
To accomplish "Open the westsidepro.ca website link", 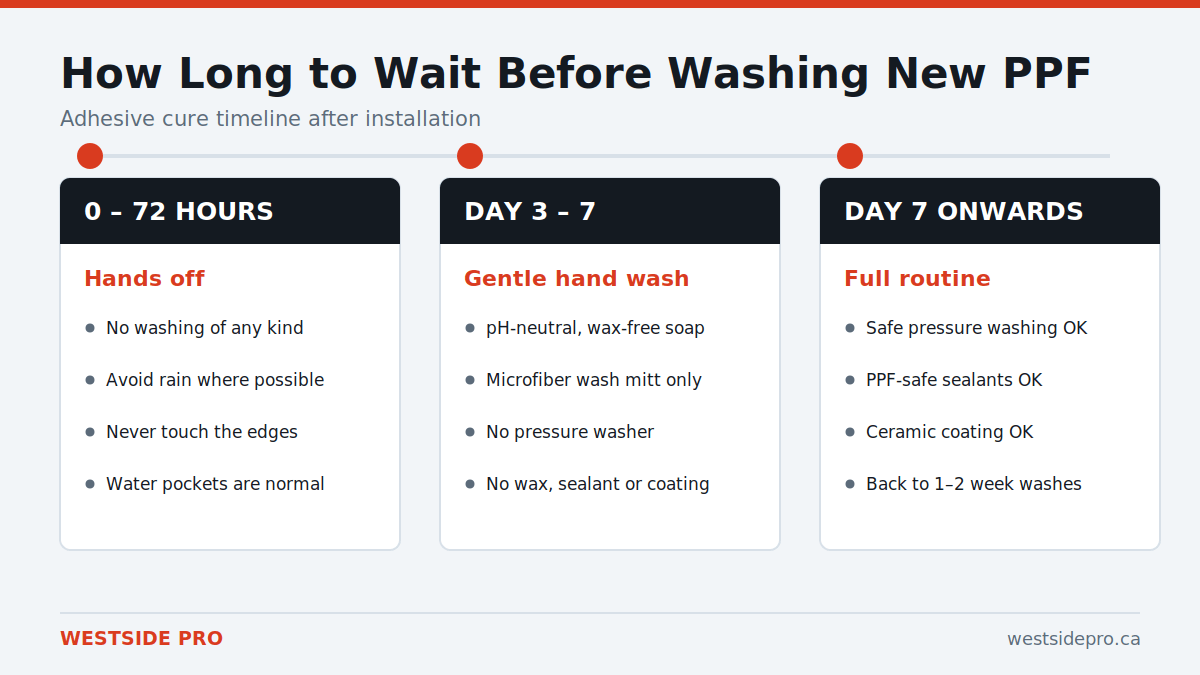I will 1073,639.
